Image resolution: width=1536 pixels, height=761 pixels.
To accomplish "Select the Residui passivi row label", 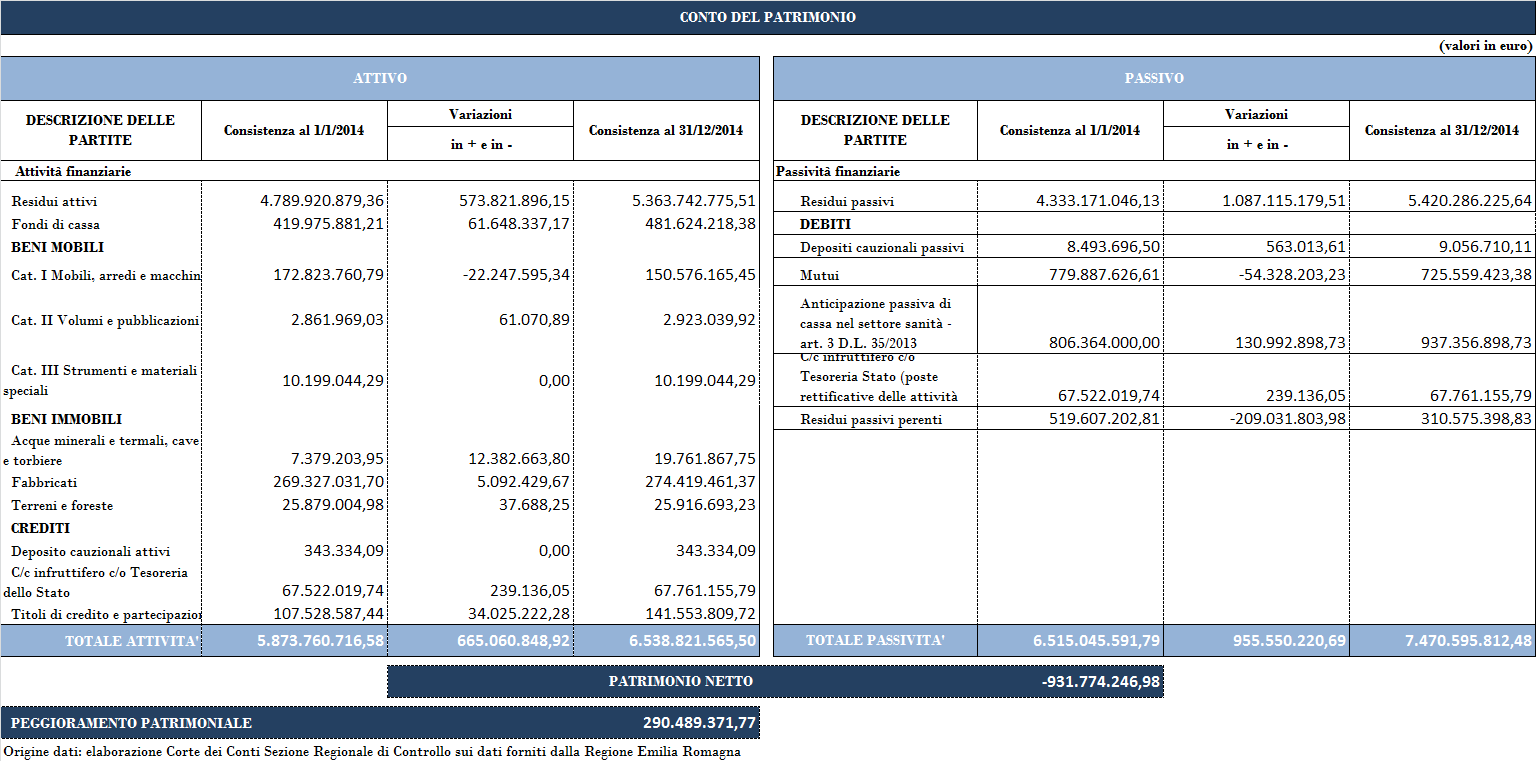I will click(847, 202).
